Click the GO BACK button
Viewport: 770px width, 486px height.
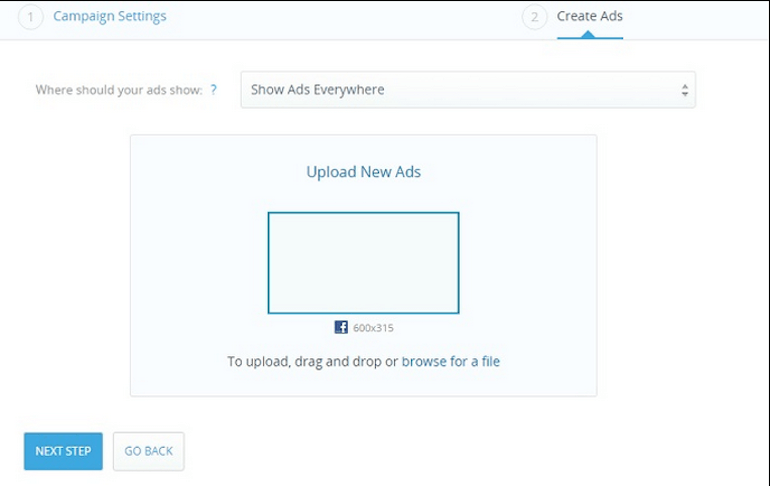tap(149, 451)
